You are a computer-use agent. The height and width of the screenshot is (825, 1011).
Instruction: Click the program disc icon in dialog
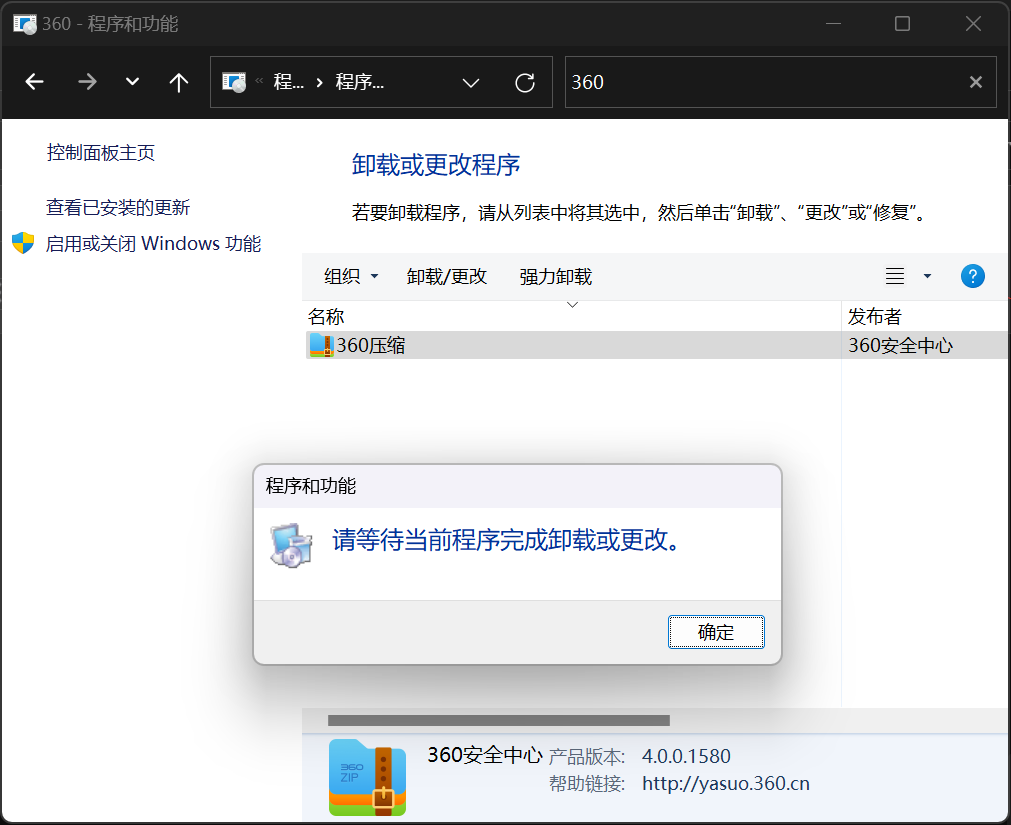(x=291, y=545)
